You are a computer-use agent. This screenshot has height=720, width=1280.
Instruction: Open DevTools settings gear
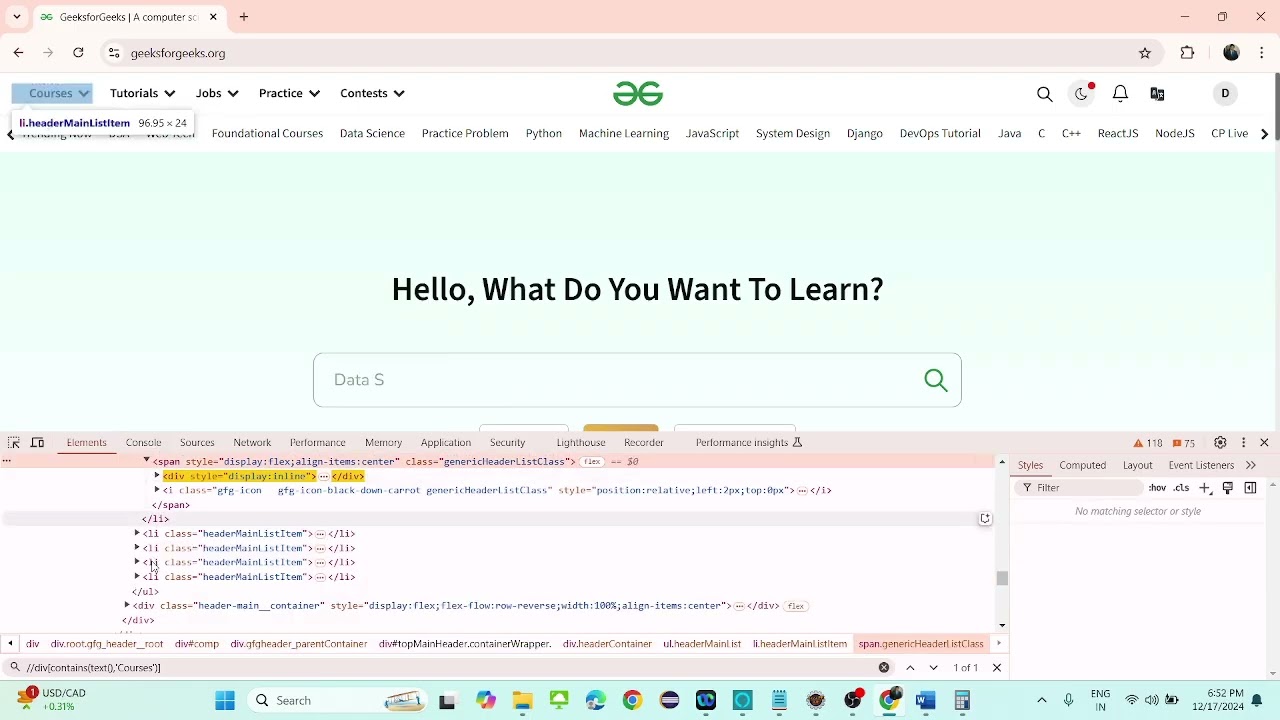[1220, 442]
